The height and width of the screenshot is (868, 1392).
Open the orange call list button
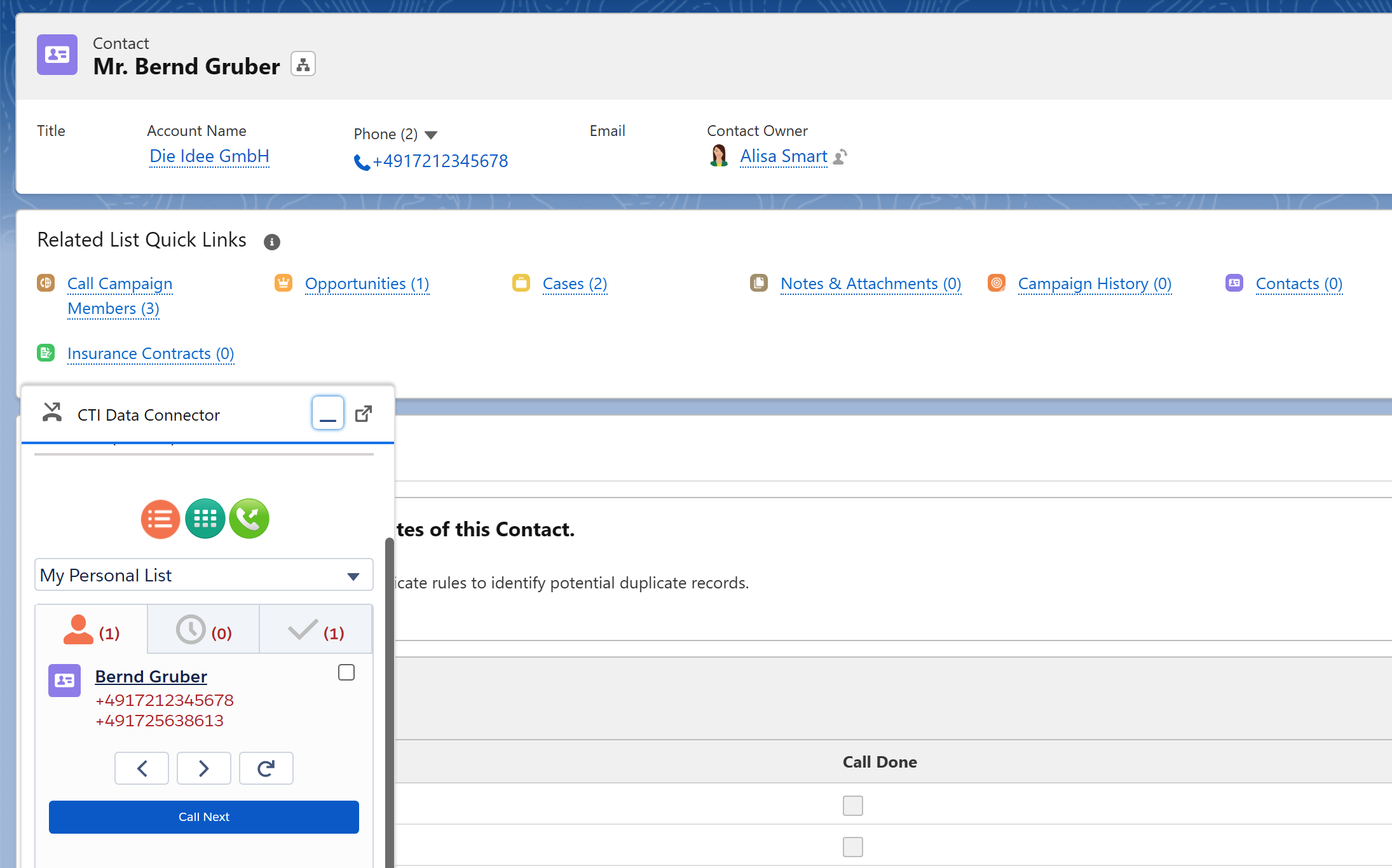point(160,519)
